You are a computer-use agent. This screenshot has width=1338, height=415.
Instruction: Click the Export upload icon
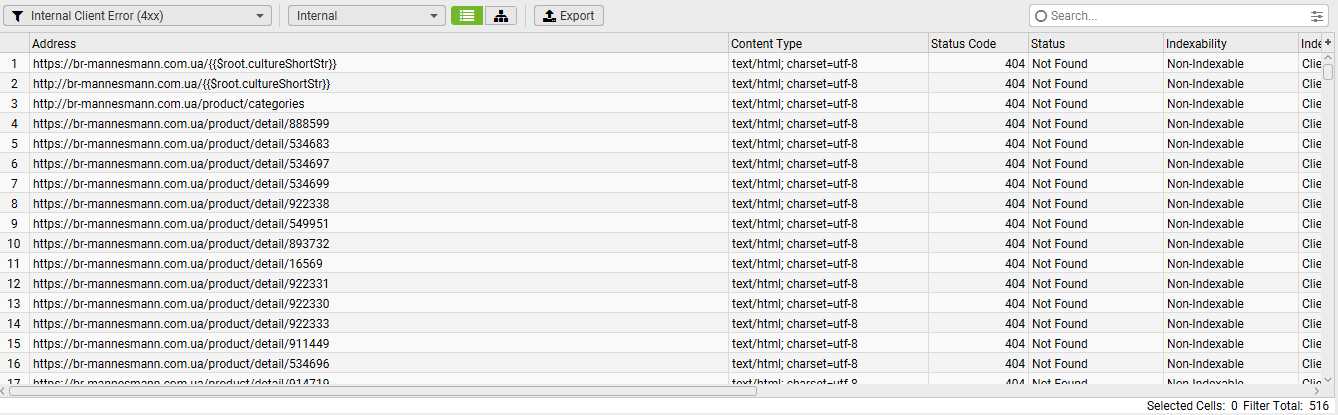click(549, 16)
